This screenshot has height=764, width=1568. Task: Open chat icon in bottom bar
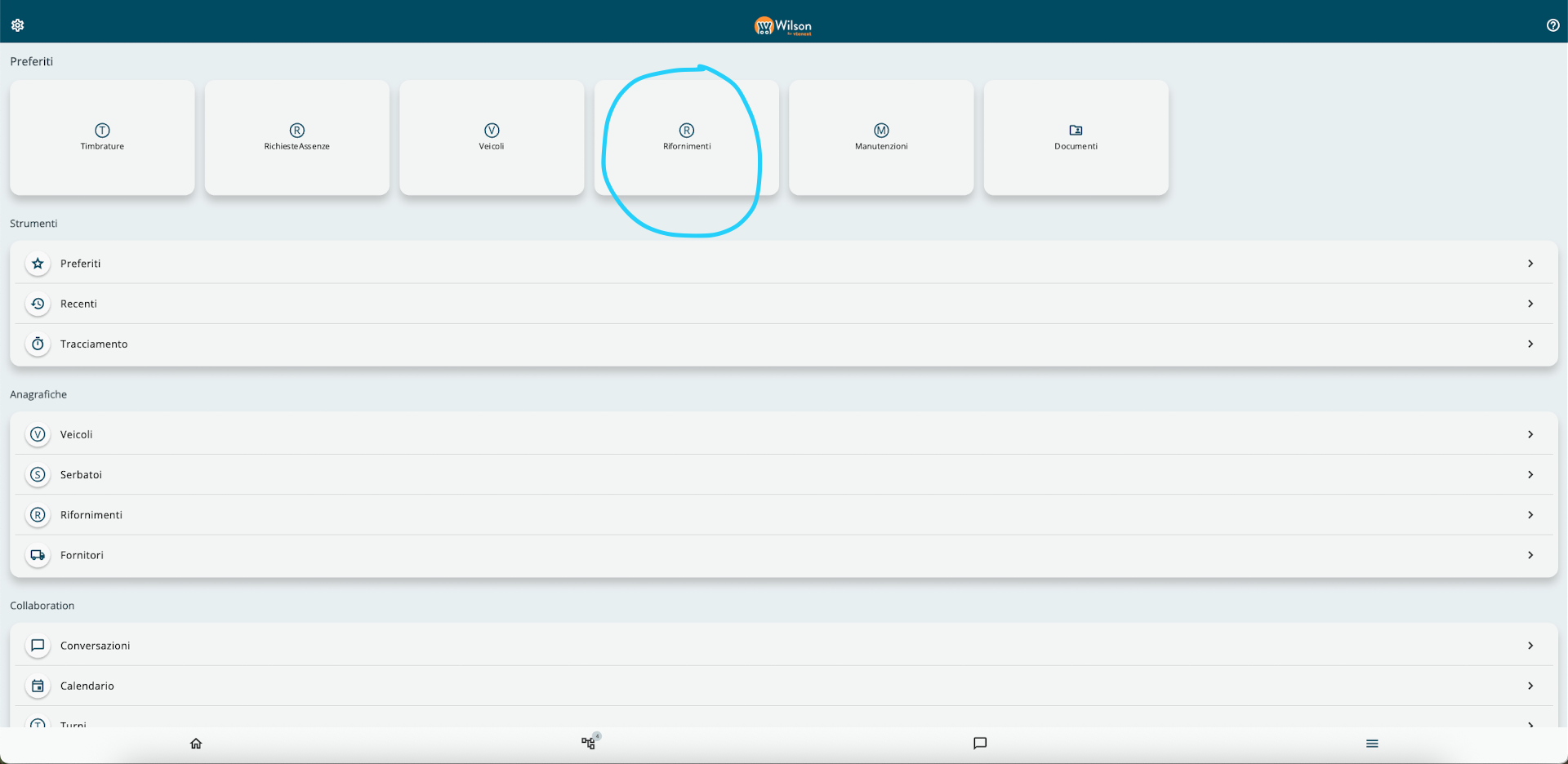pyautogui.click(x=980, y=744)
